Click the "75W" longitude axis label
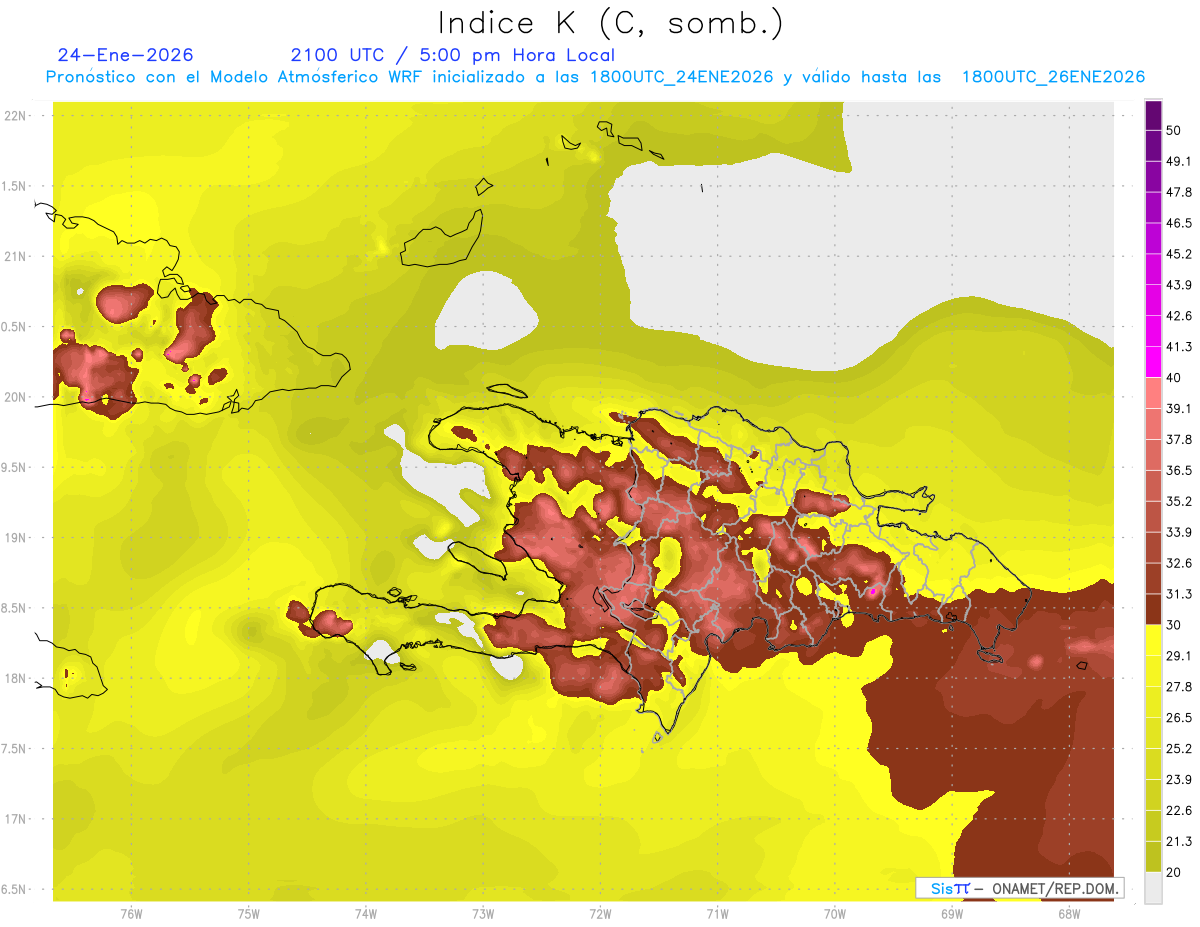The width and height of the screenshot is (1200, 927). click(x=249, y=913)
